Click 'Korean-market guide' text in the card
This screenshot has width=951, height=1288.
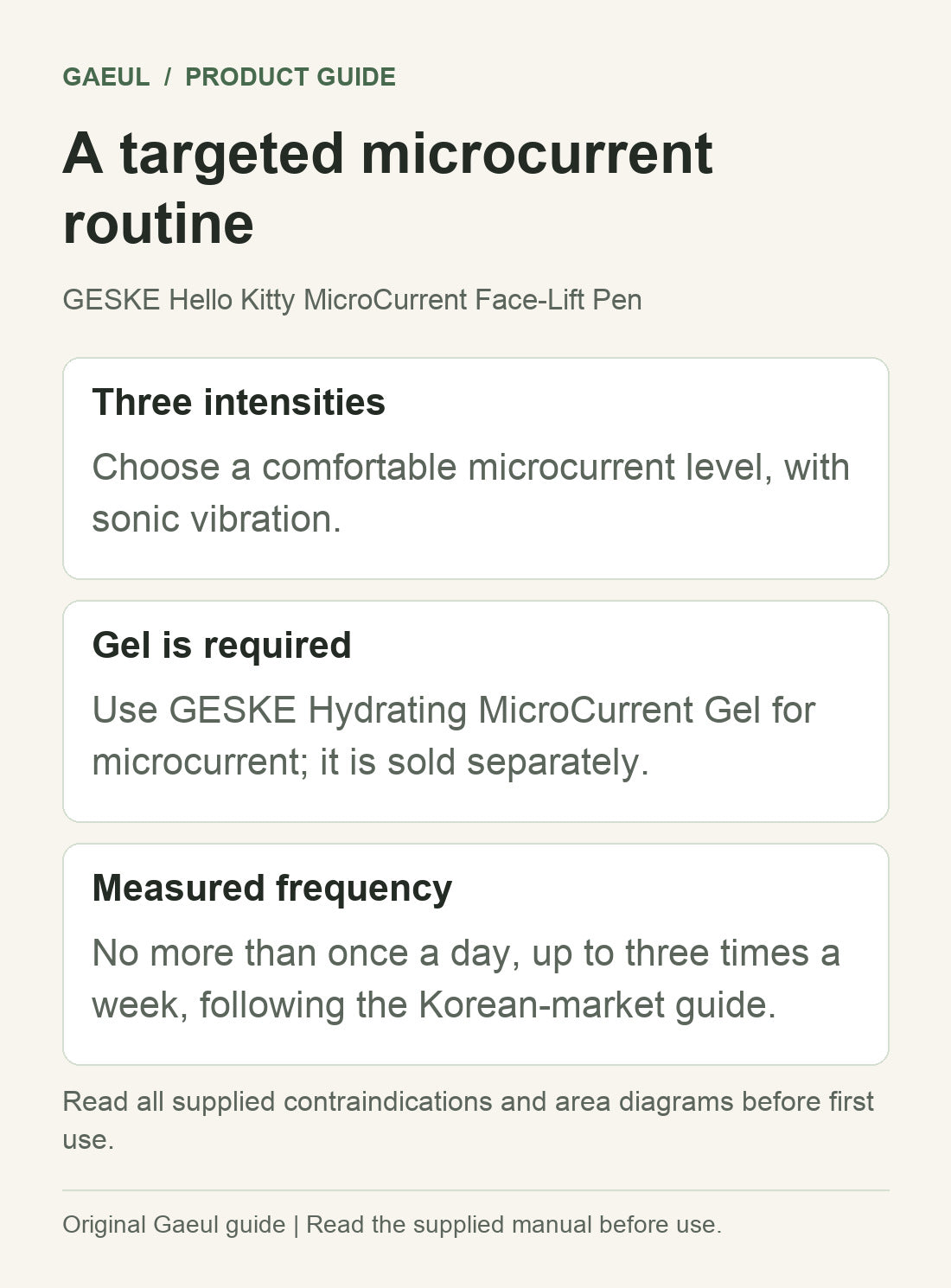(x=597, y=1005)
